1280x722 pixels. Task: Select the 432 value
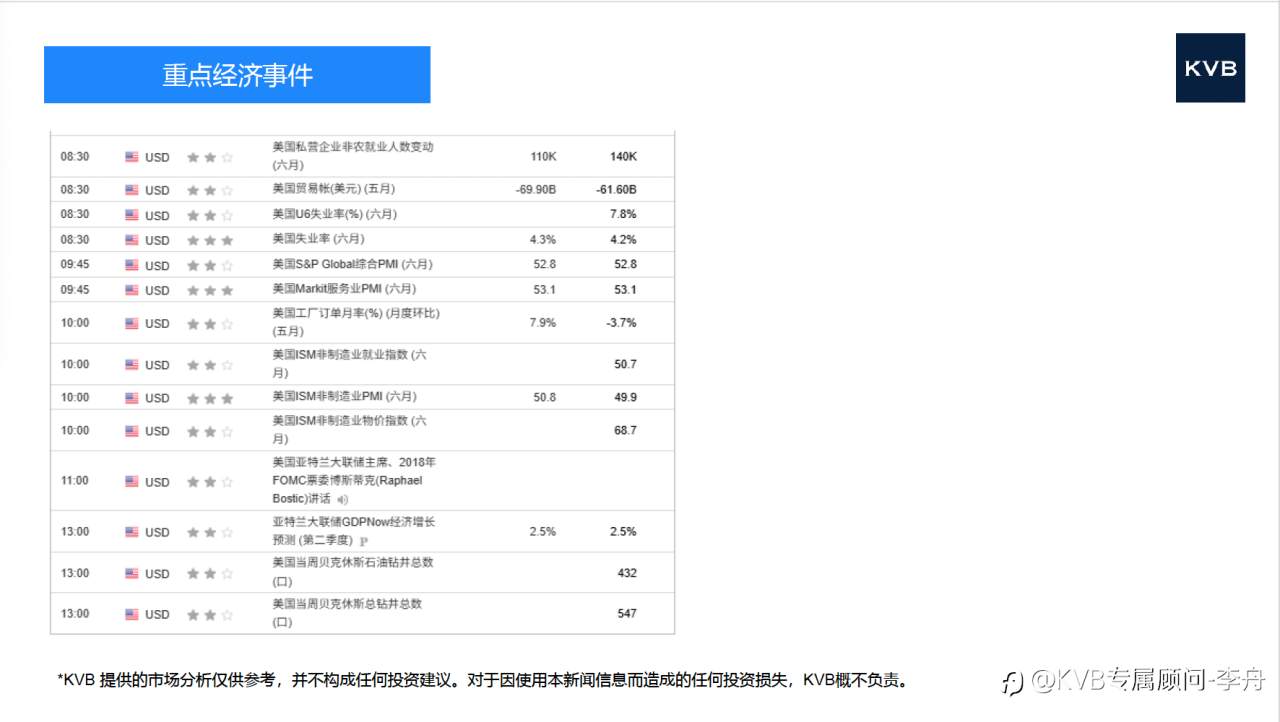click(x=627, y=573)
